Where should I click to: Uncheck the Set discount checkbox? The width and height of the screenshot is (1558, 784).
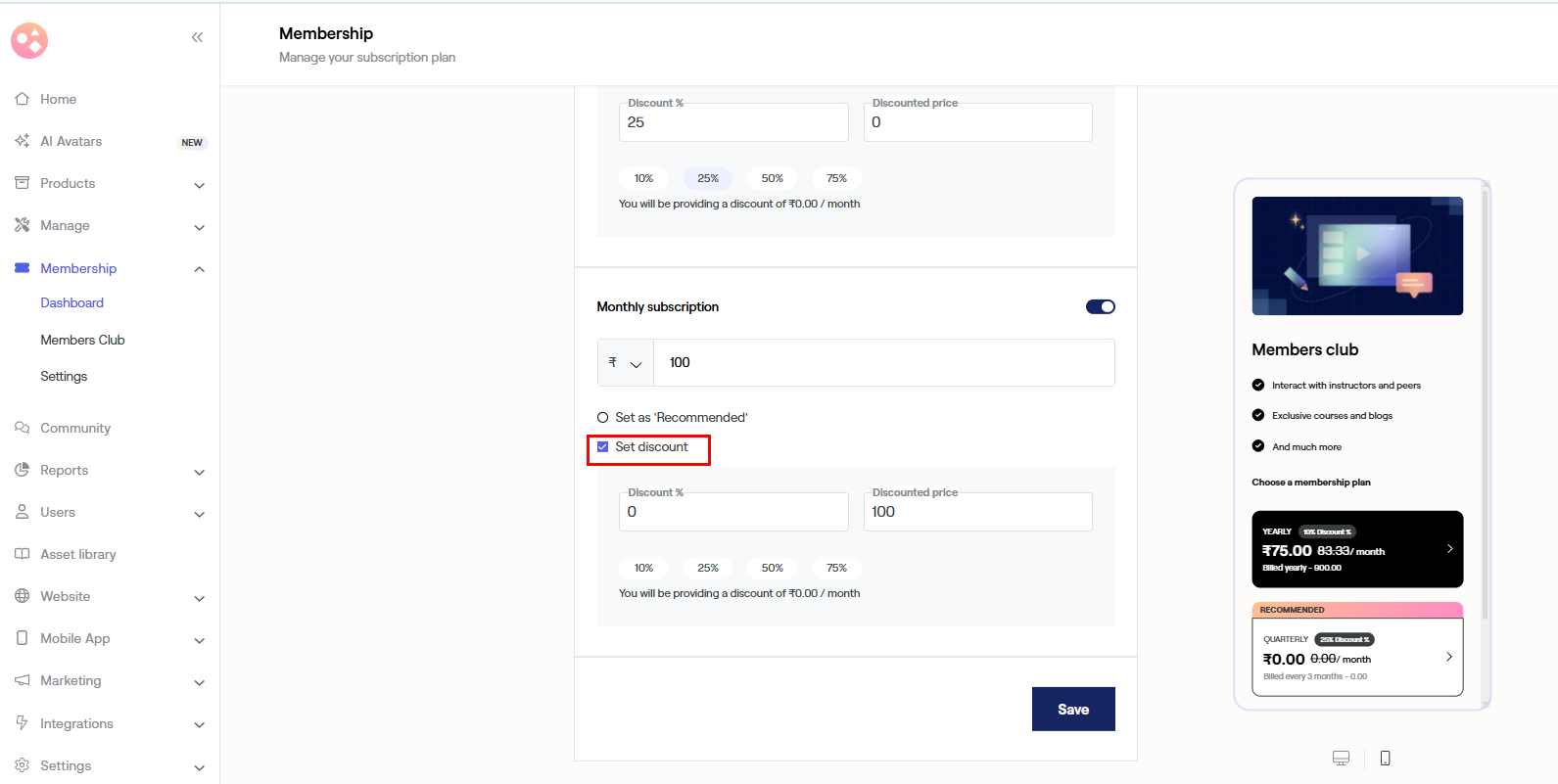[603, 446]
